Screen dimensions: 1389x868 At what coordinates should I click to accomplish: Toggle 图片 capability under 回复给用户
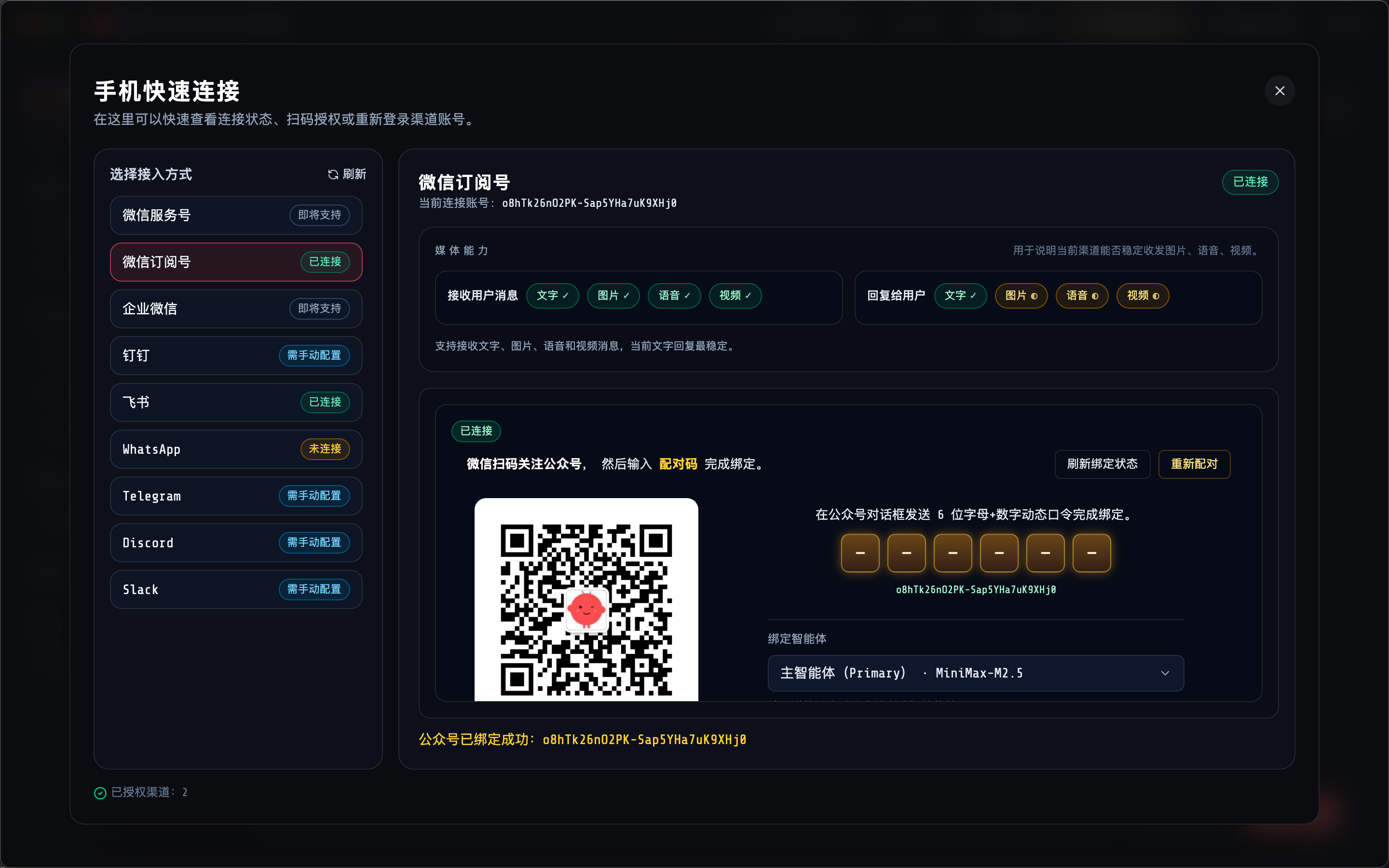coord(1021,296)
